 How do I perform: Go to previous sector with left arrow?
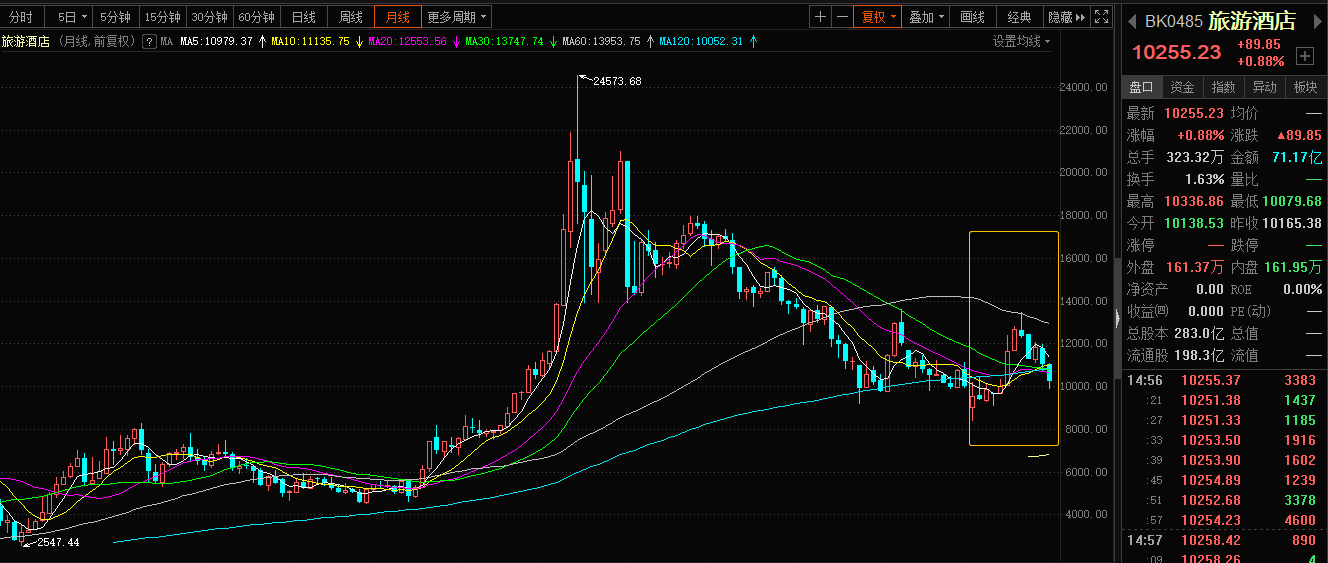[x=1131, y=21]
